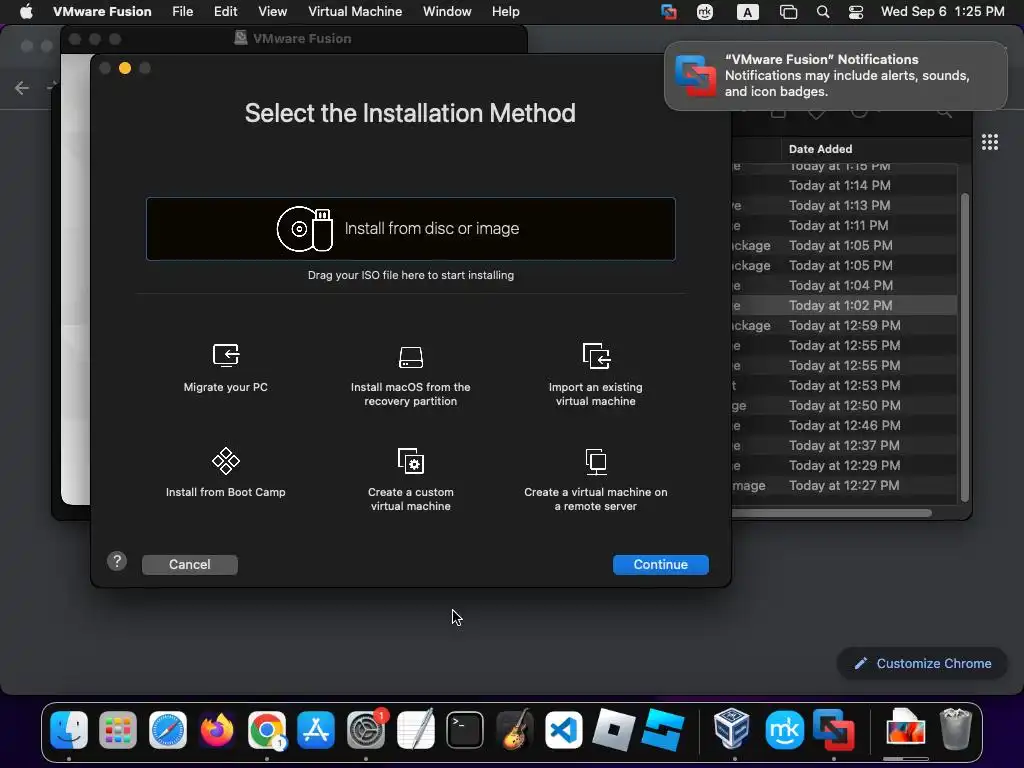Open Roblox from the Dock
The height and width of the screenshot is (768, 1024).
click(x=613, y=729)
